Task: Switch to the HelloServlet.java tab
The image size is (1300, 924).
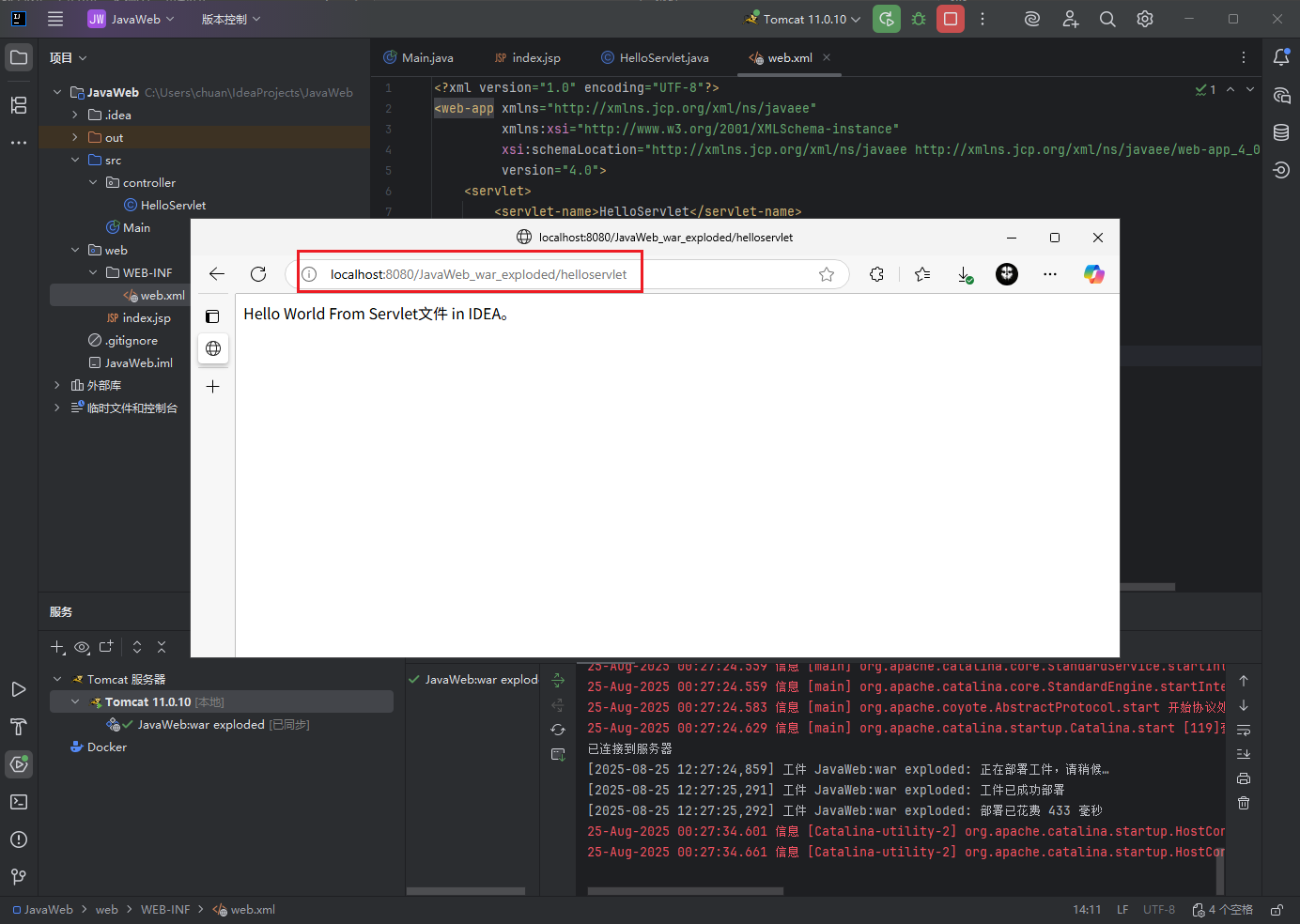Action: [655, 57]
